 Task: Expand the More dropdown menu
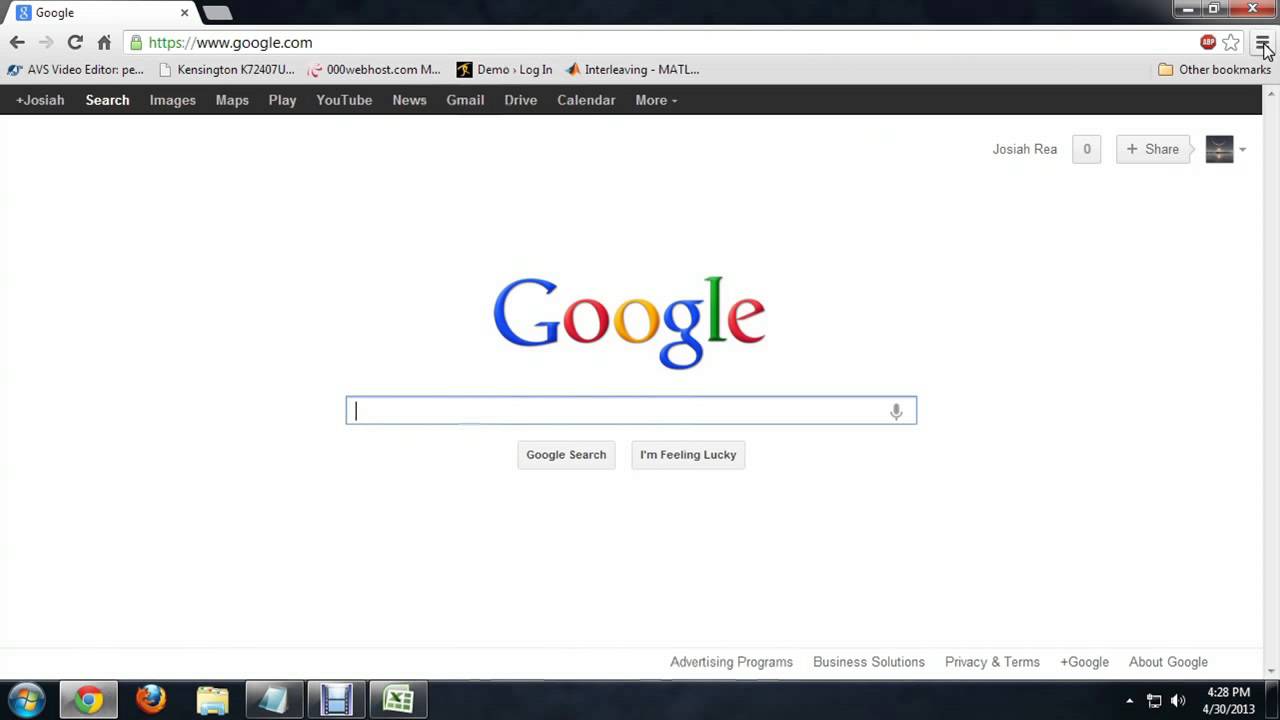click(656, 100)
